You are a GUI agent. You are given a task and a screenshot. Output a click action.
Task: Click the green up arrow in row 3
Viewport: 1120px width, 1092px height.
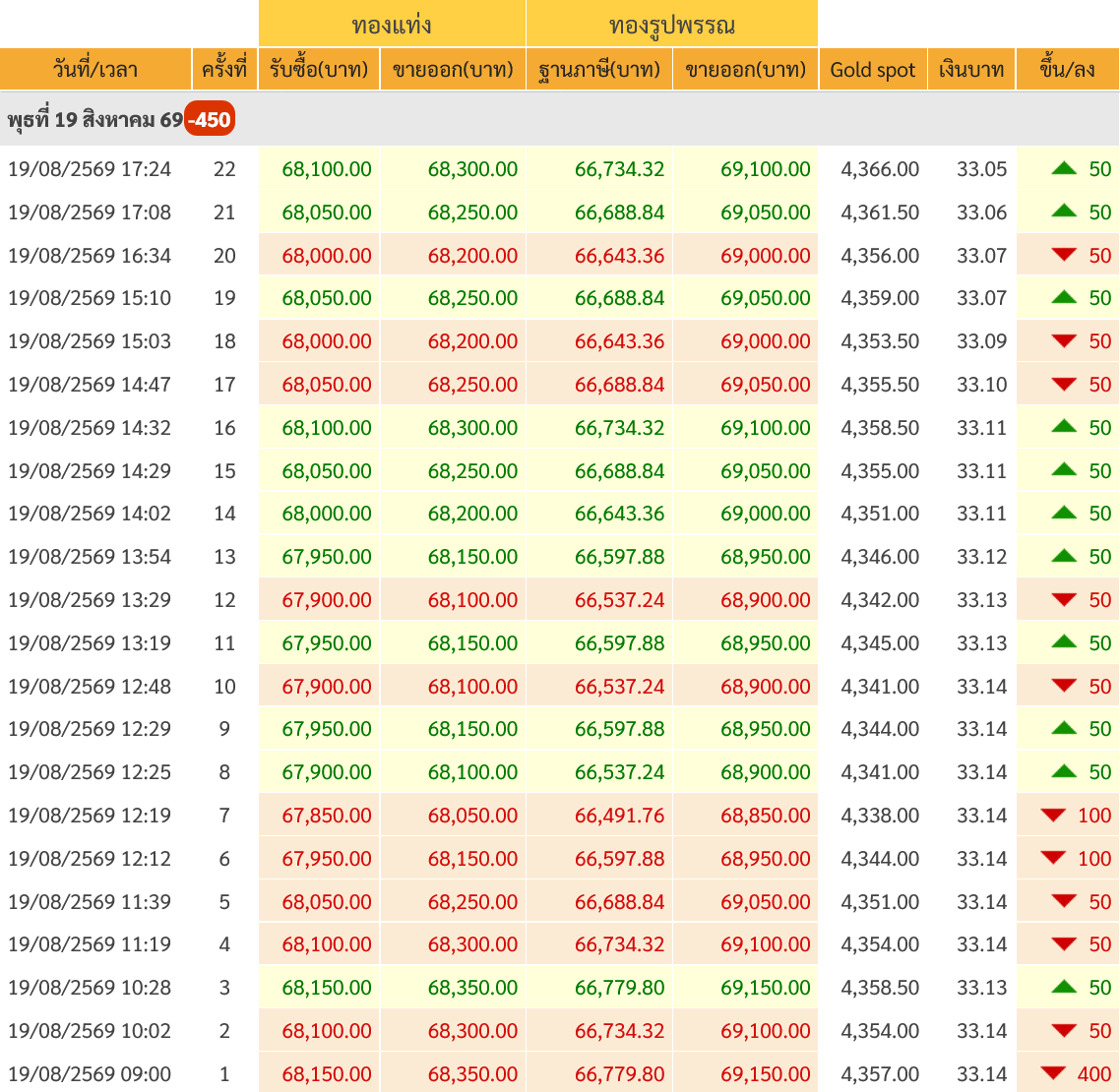pos(1064,987)
